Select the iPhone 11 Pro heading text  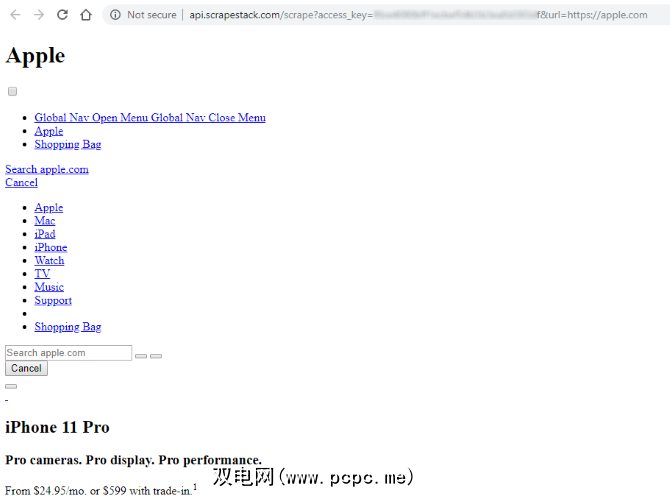point(57,427)
